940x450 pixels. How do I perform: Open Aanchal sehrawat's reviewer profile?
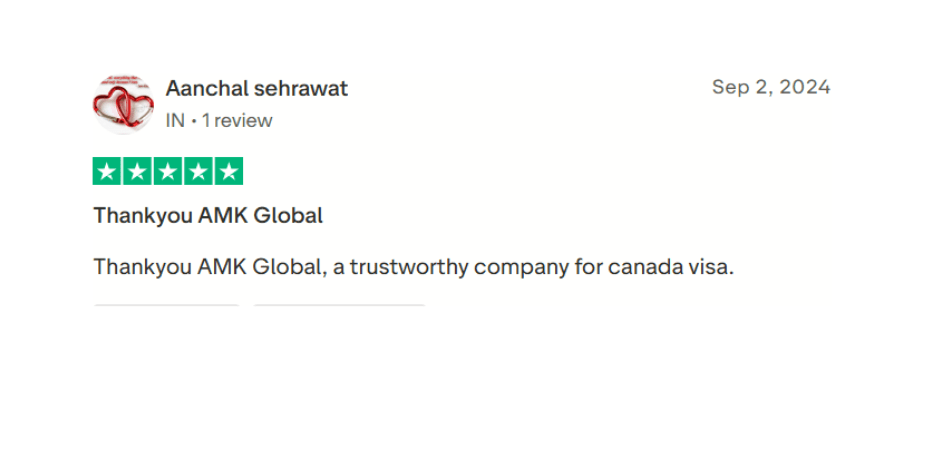point(256,88)
